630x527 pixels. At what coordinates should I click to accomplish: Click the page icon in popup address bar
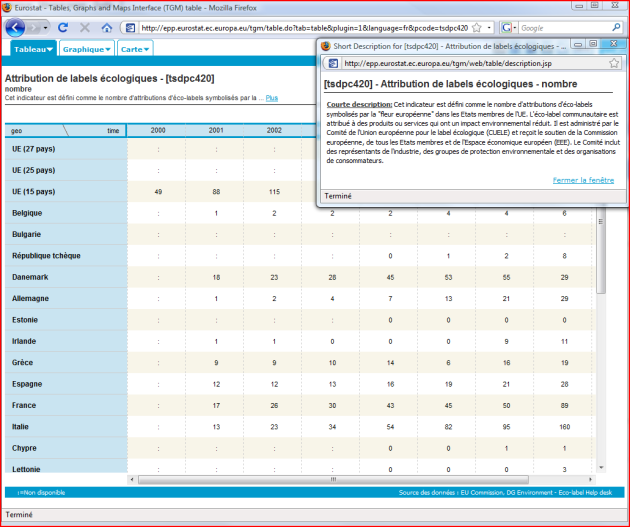(x=333, y=63)
